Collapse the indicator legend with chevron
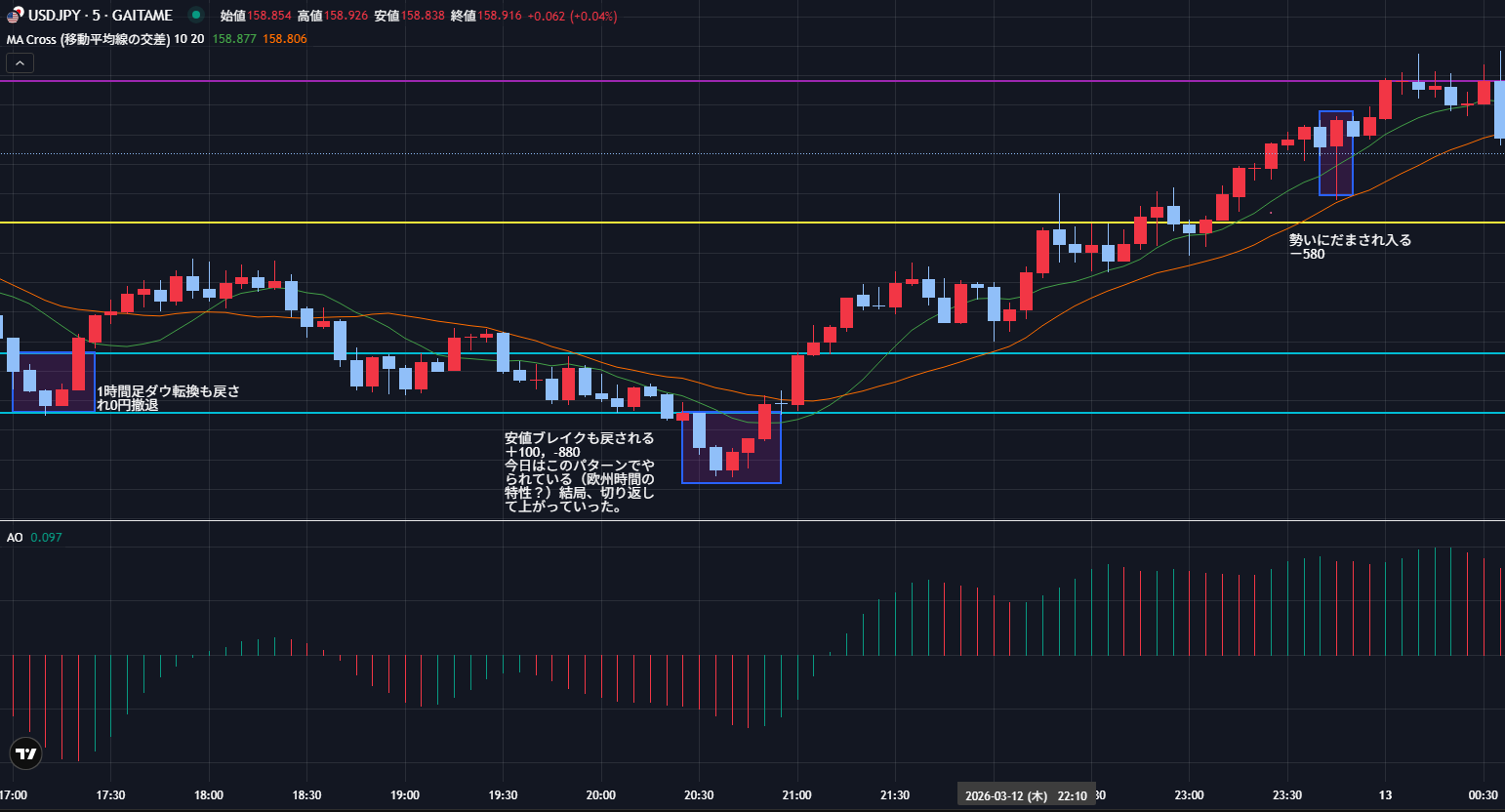This screenshot has width=1505, height=812. pos(20,63)
